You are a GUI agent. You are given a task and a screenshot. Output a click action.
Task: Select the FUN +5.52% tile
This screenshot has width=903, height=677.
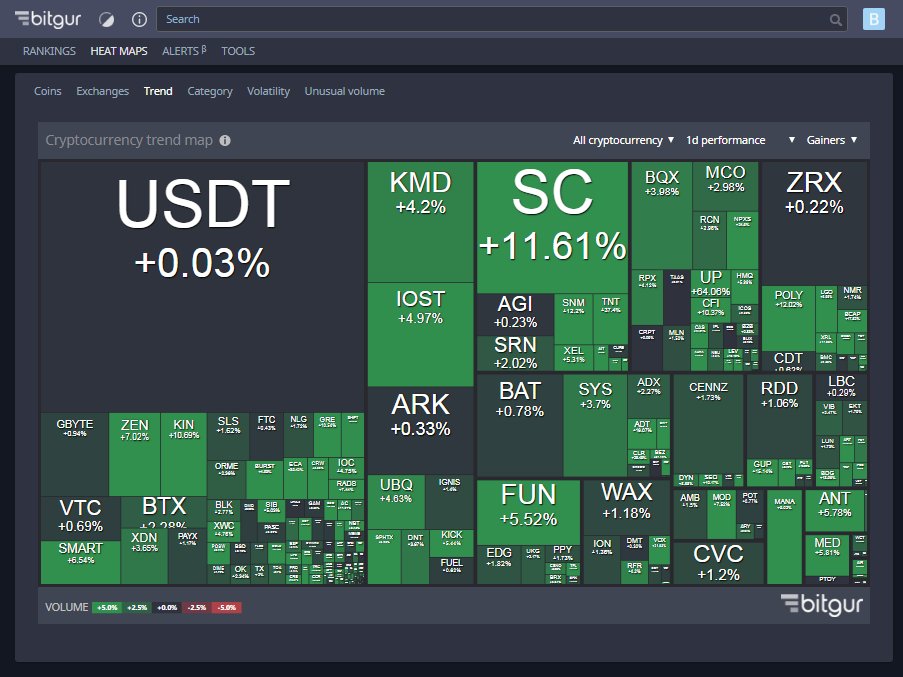528,512
